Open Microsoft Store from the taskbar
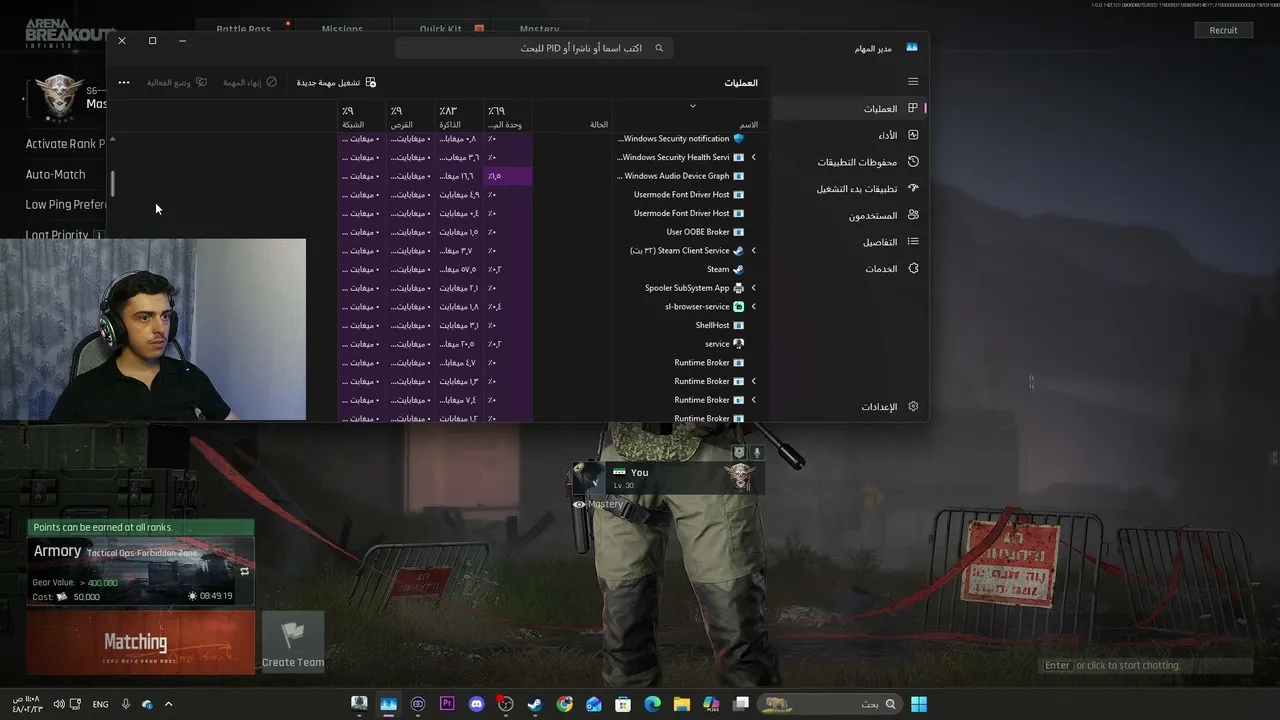The height and width of the screenshot is (720, 1280). (x=623, y=704)
